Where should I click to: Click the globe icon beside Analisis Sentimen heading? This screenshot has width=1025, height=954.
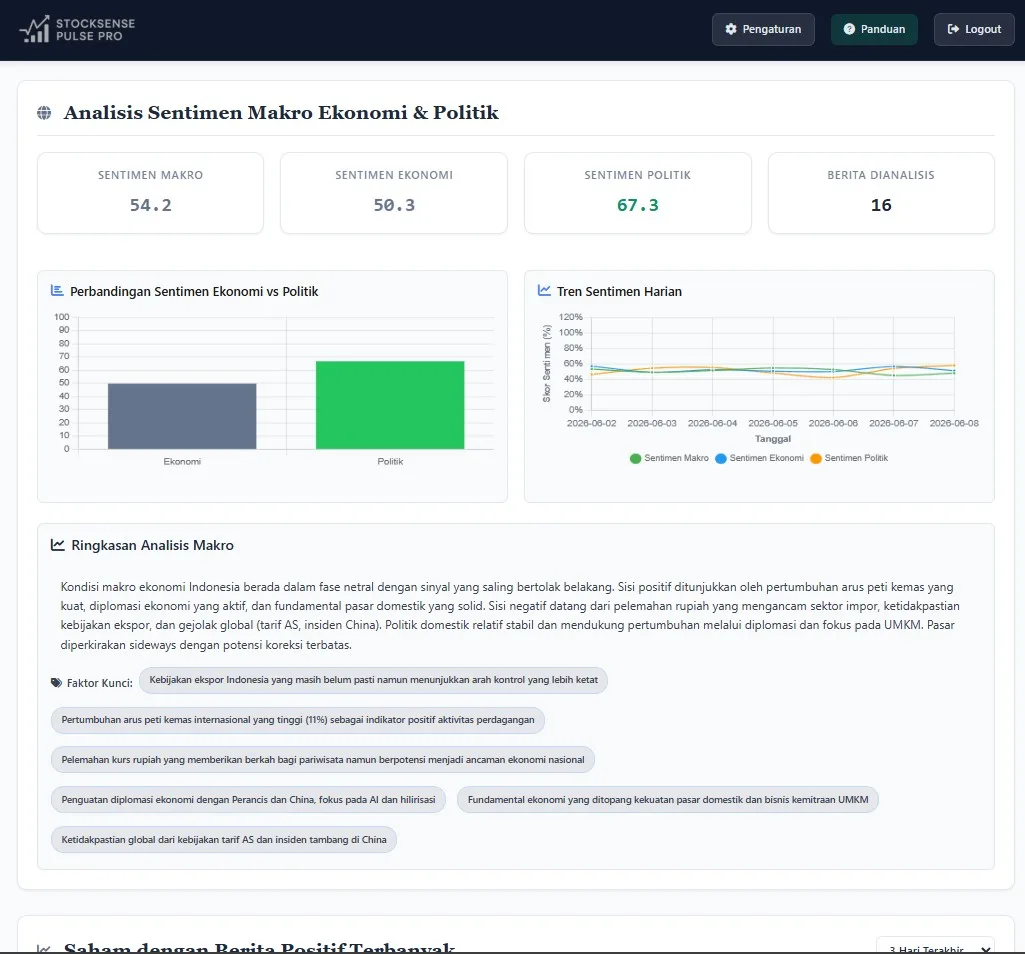coord(44,112)
